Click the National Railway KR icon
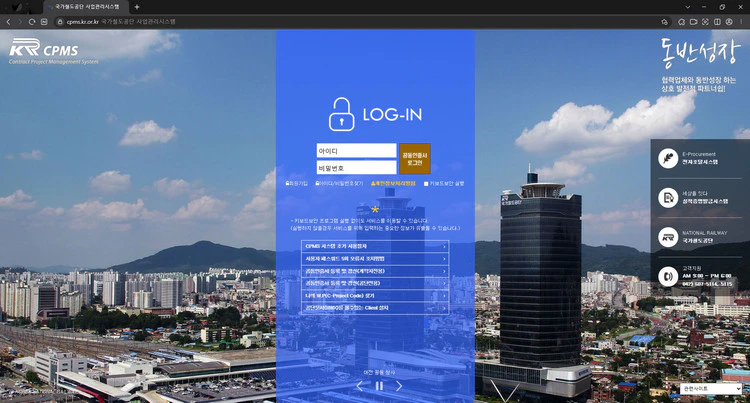The image size is (750, 403). tap(668, 237)
